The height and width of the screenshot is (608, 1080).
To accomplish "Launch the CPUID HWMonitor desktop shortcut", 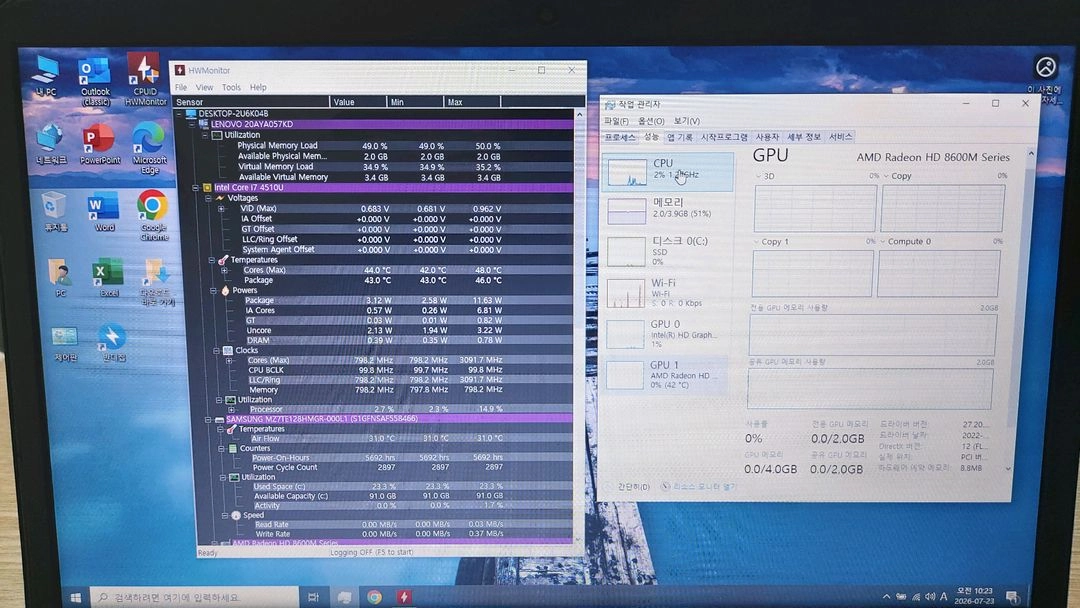I will tap(145, 79).
